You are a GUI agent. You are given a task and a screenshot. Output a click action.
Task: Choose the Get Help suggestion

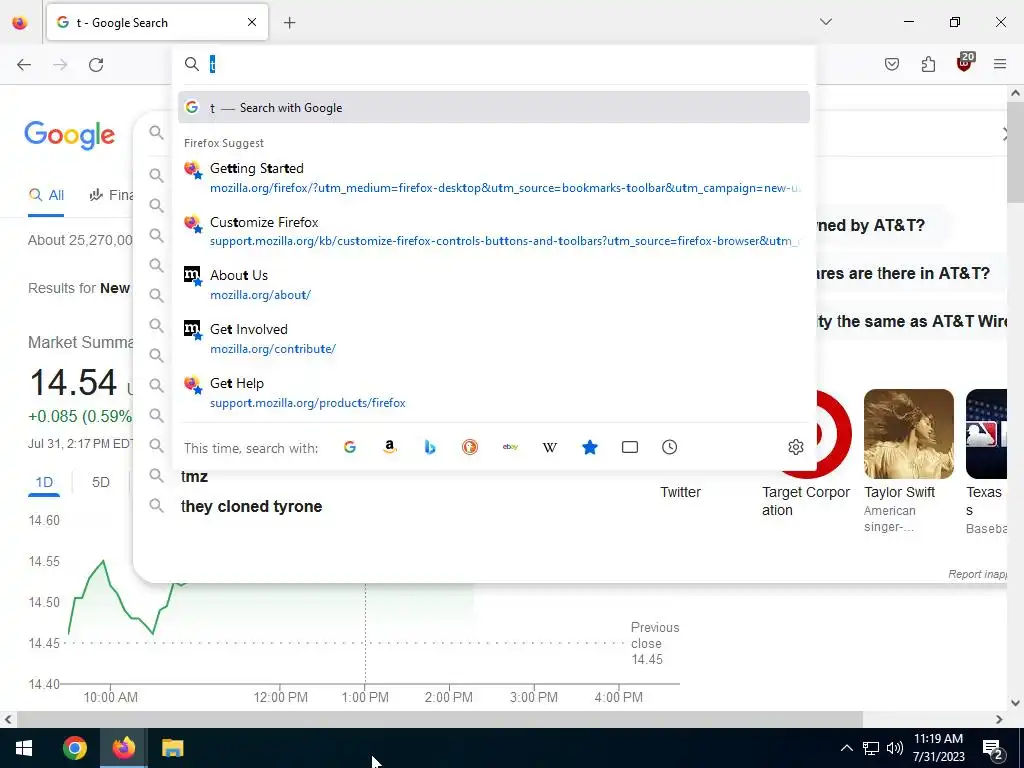coord(494,392)
